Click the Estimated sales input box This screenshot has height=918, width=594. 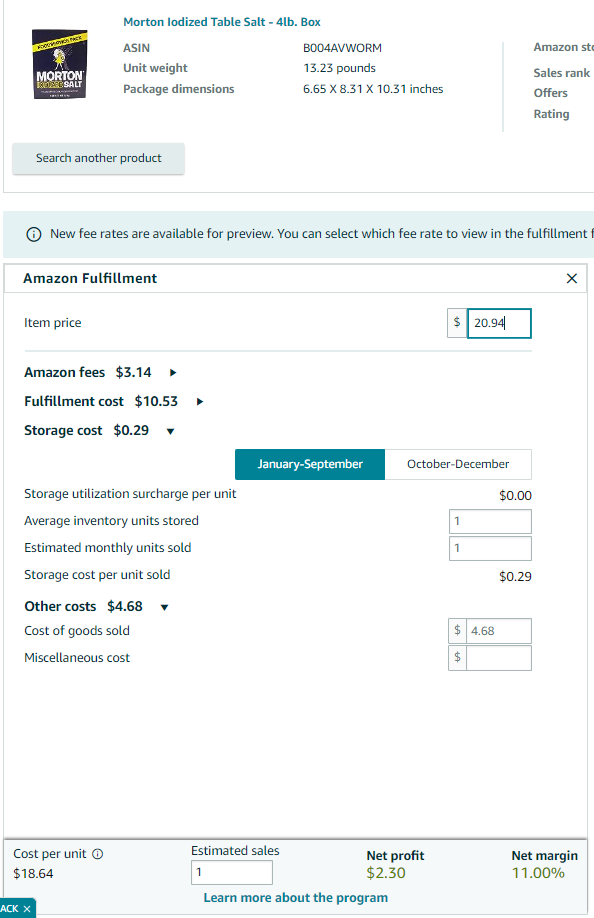(x=232, y=872)
